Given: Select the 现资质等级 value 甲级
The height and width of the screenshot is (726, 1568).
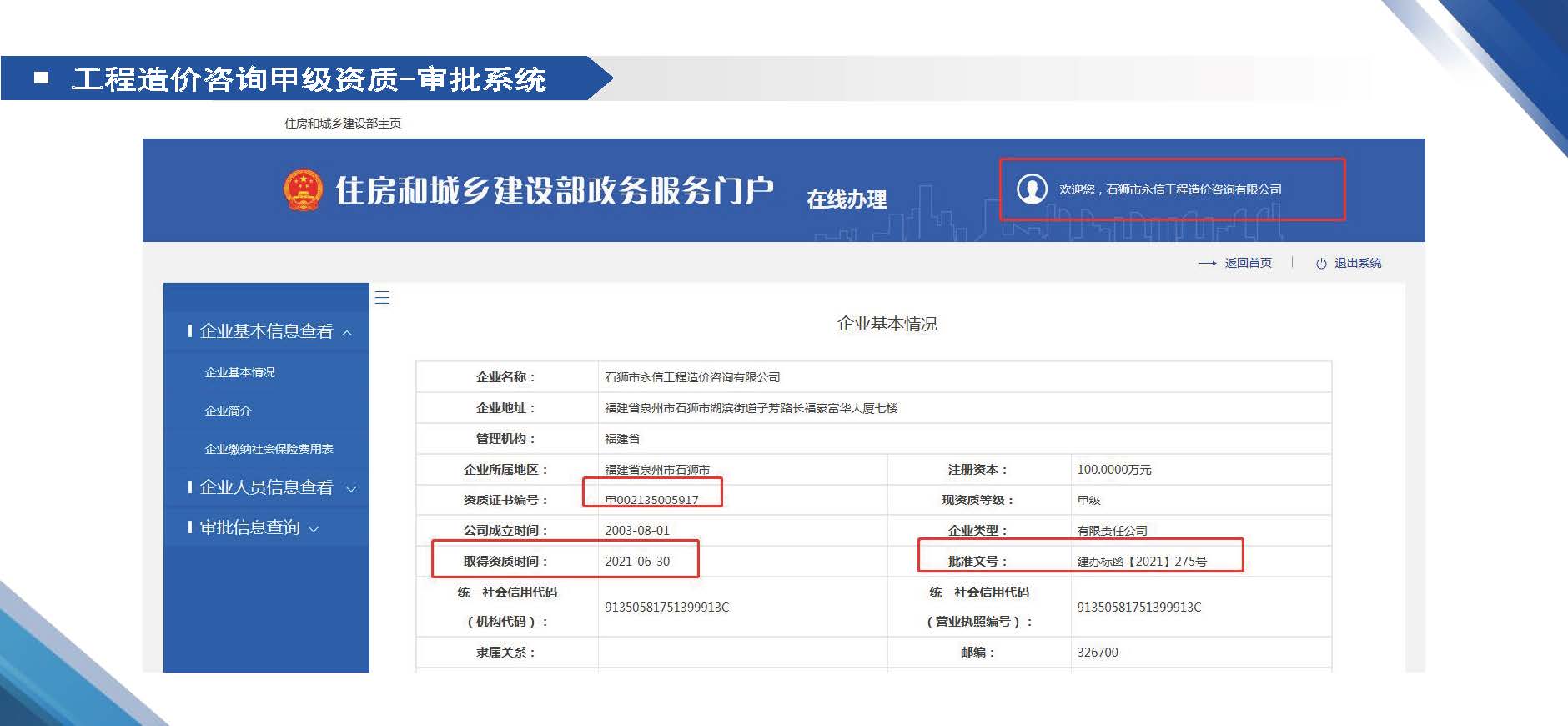Looking at the screenshot, I should point(1088,500).
